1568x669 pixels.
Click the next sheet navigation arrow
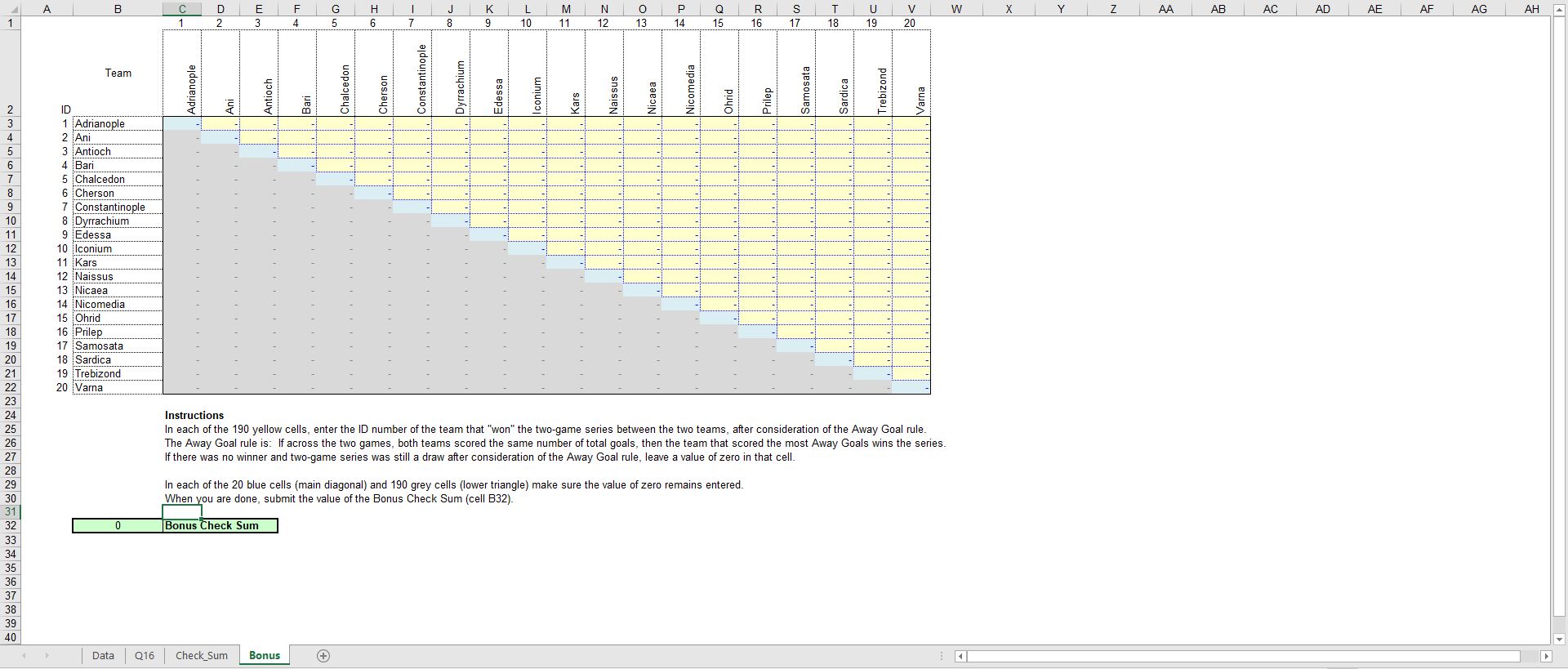[47, 656]
